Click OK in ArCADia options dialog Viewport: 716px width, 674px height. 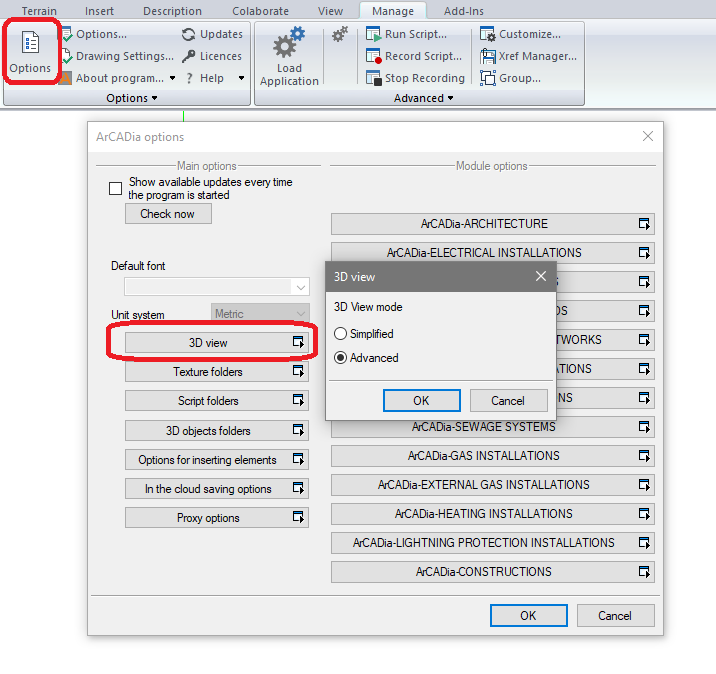pyautogui.click(x=529, y=616)
